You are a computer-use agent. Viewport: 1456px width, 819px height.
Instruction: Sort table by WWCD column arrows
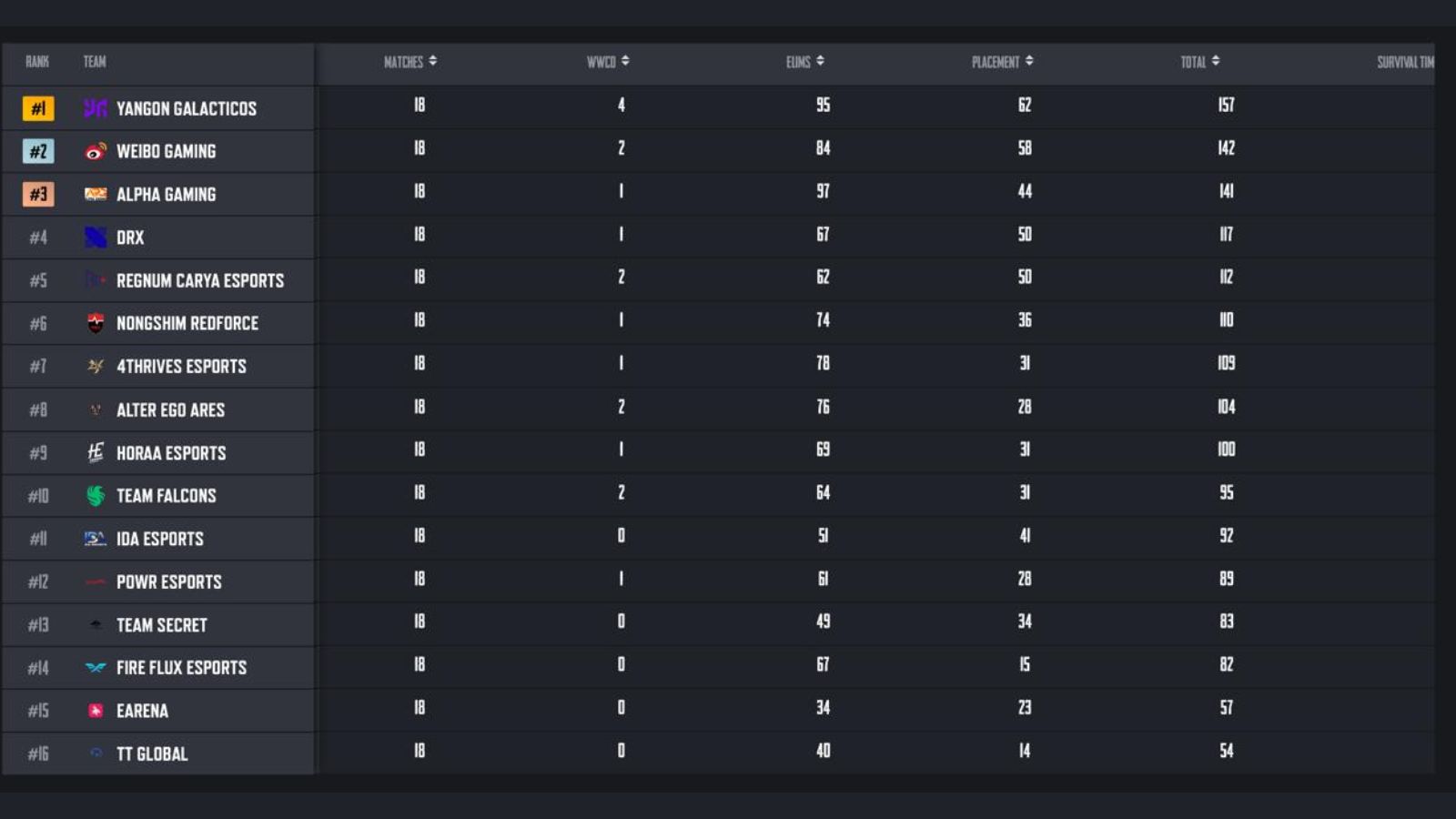625,61
